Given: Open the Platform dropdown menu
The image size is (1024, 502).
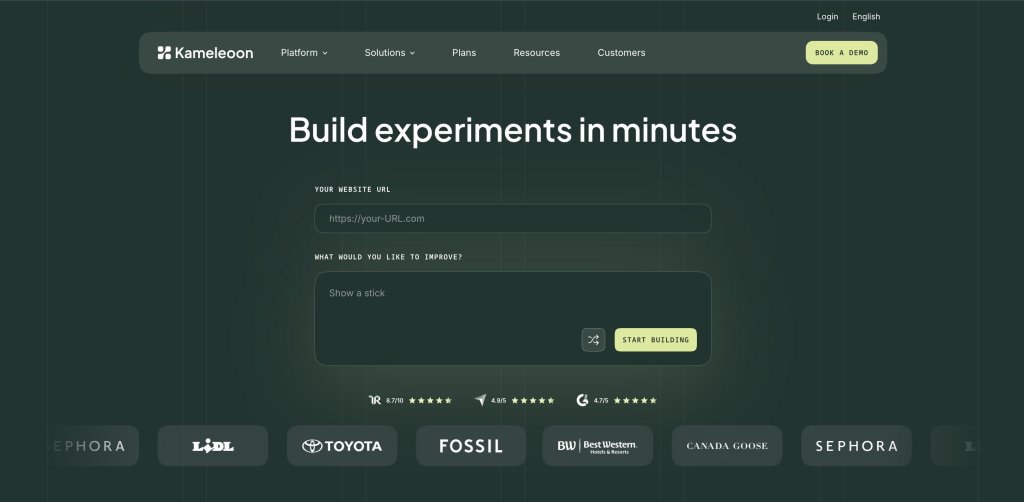Looking at the screenshot, I should 304,53.
